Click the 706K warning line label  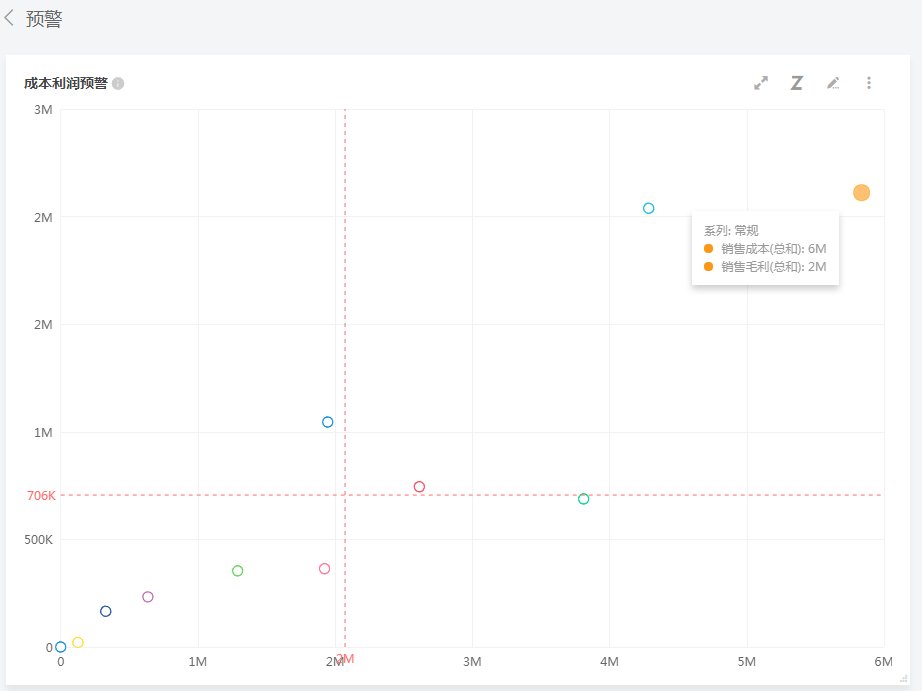click(x=41, y=495)
